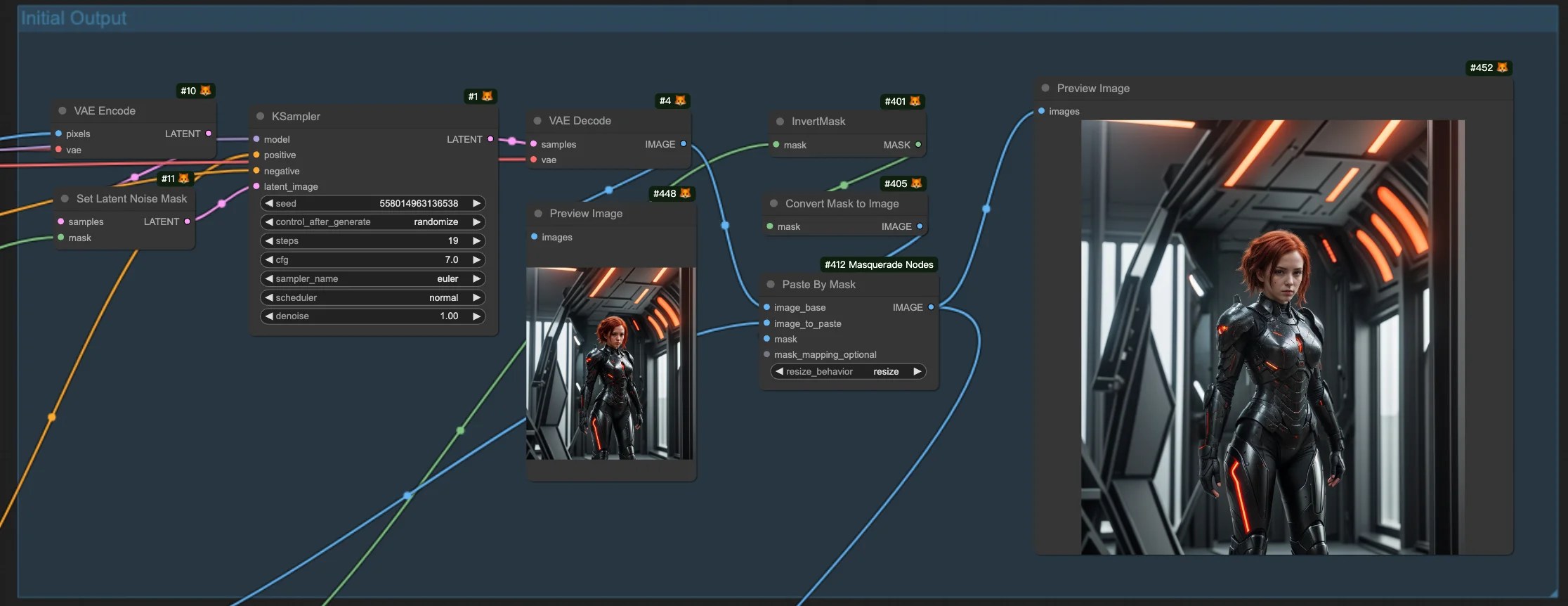Click the fox badge icon on node #452
The width and height of the screenshot is (1568, 606).
pyautogui.click(x=1502, y=67)
